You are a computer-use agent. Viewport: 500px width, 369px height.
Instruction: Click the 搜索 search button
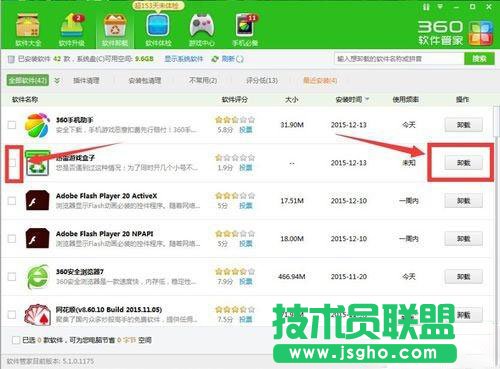pyautogui.click(x=479, y=59)
